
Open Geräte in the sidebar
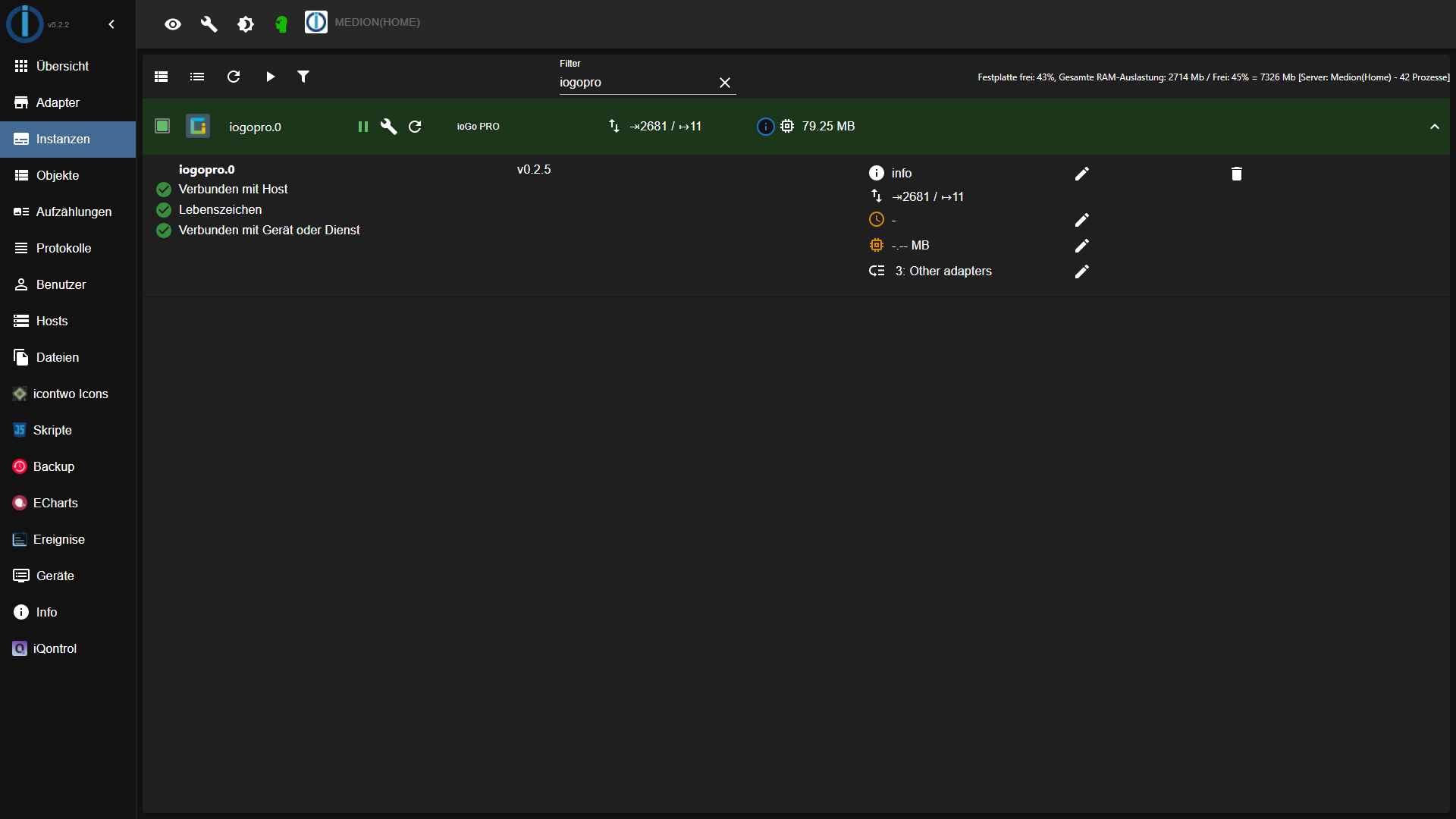68,576
